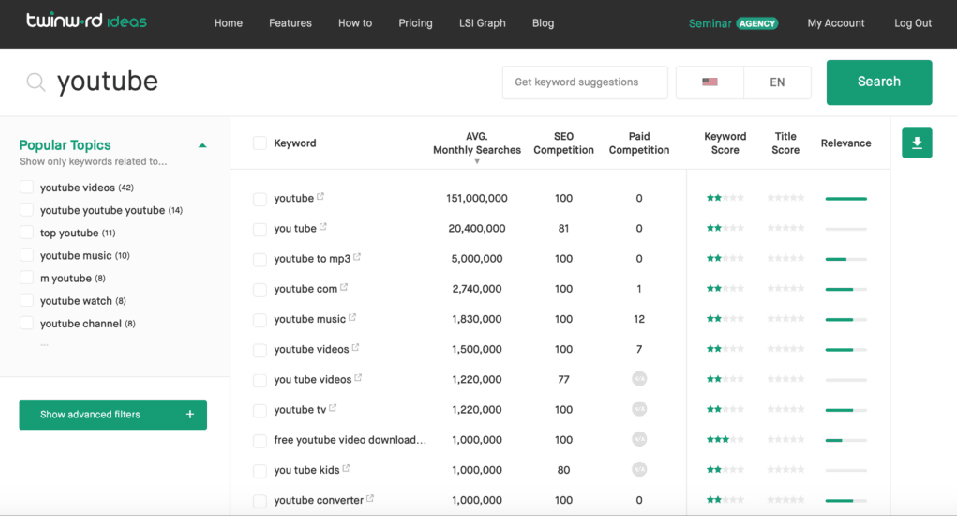
Task: Enable 'youtube videos (42)' topic filter checkbox
Action: (26, 187)
